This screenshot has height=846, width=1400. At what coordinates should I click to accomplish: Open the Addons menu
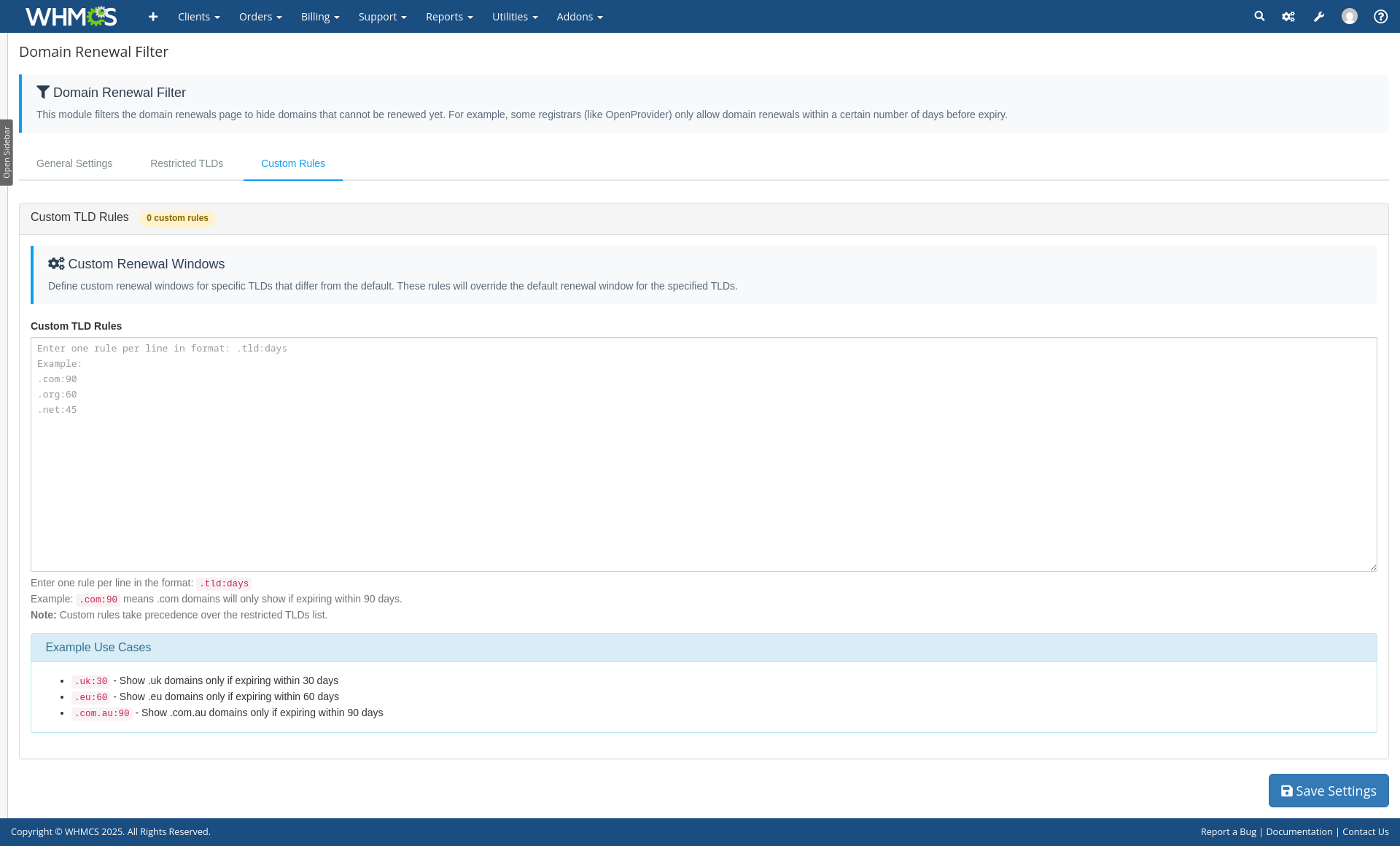580,17
